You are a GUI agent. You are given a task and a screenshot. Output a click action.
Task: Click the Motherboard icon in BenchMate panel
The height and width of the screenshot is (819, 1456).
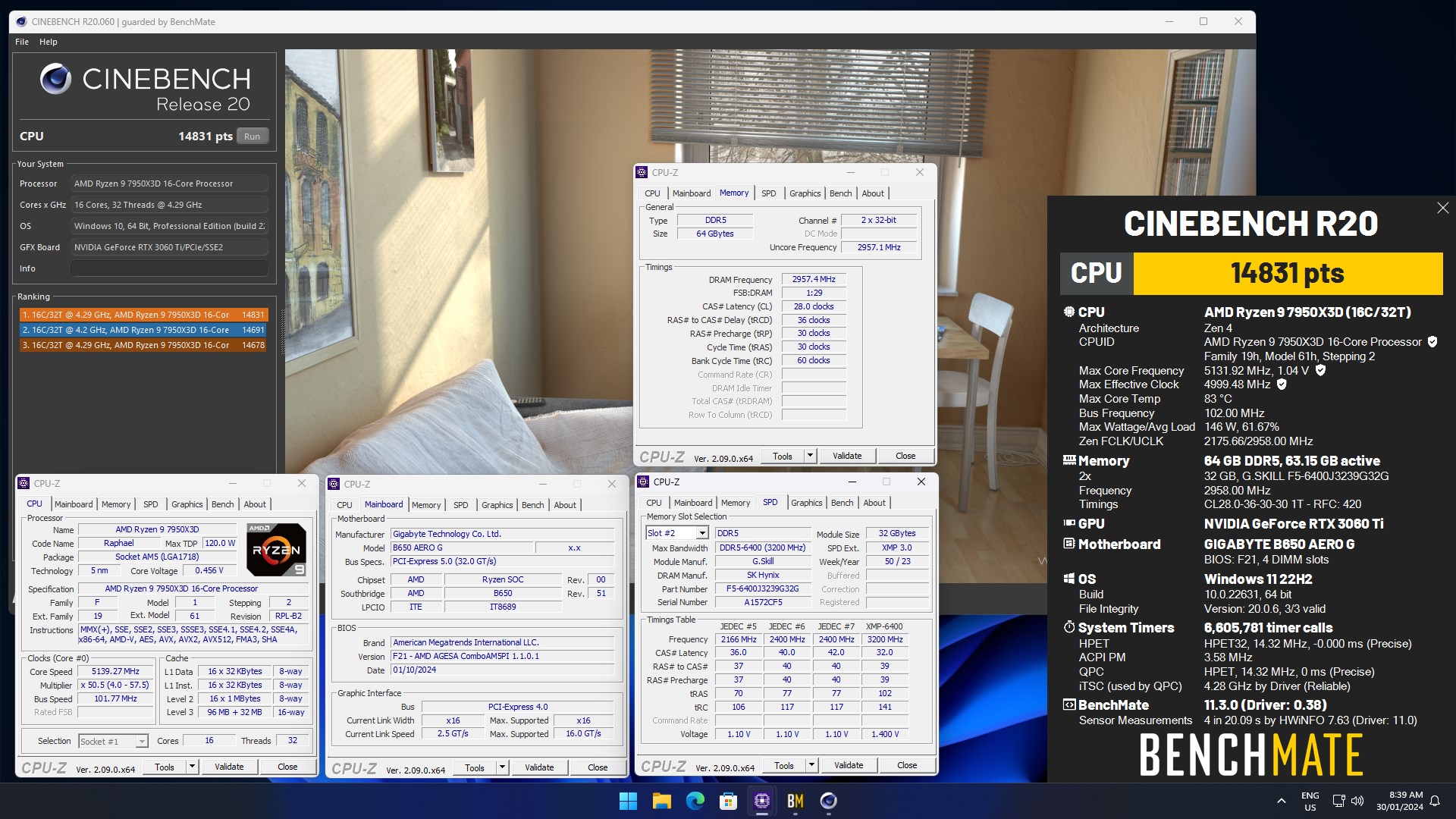pos(1069,543)
